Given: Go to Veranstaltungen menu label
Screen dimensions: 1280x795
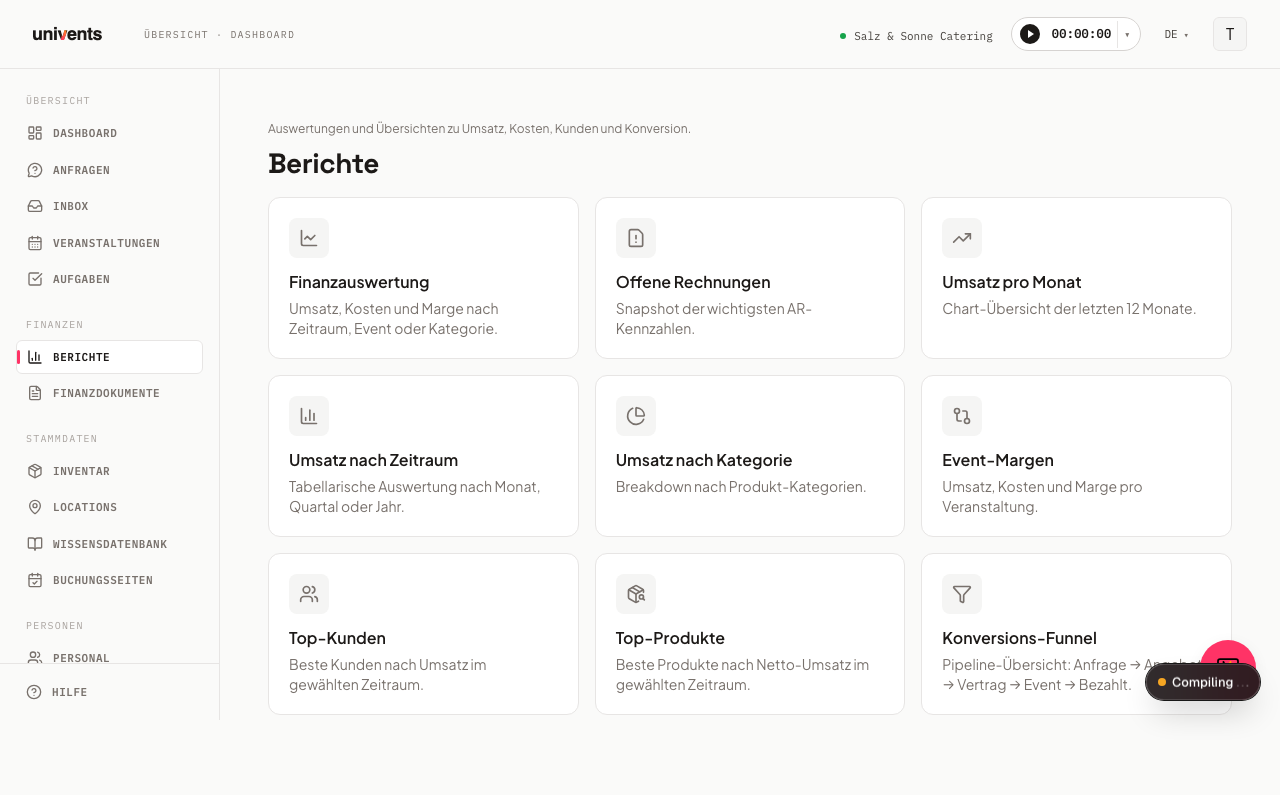Looking at the screenshot, I should [x=106, y=243].
